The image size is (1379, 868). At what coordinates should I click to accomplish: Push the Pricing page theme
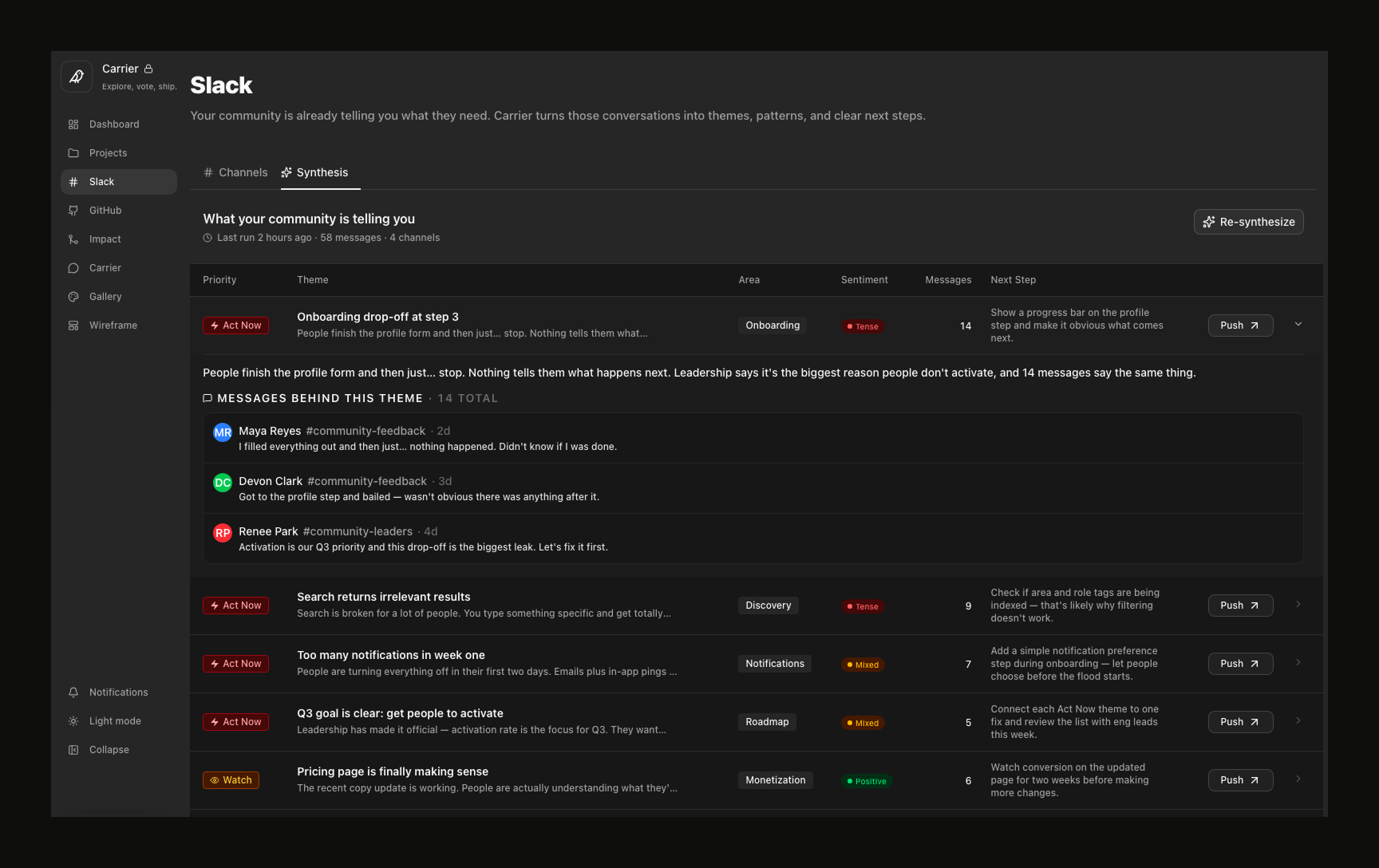(1240, 780)
